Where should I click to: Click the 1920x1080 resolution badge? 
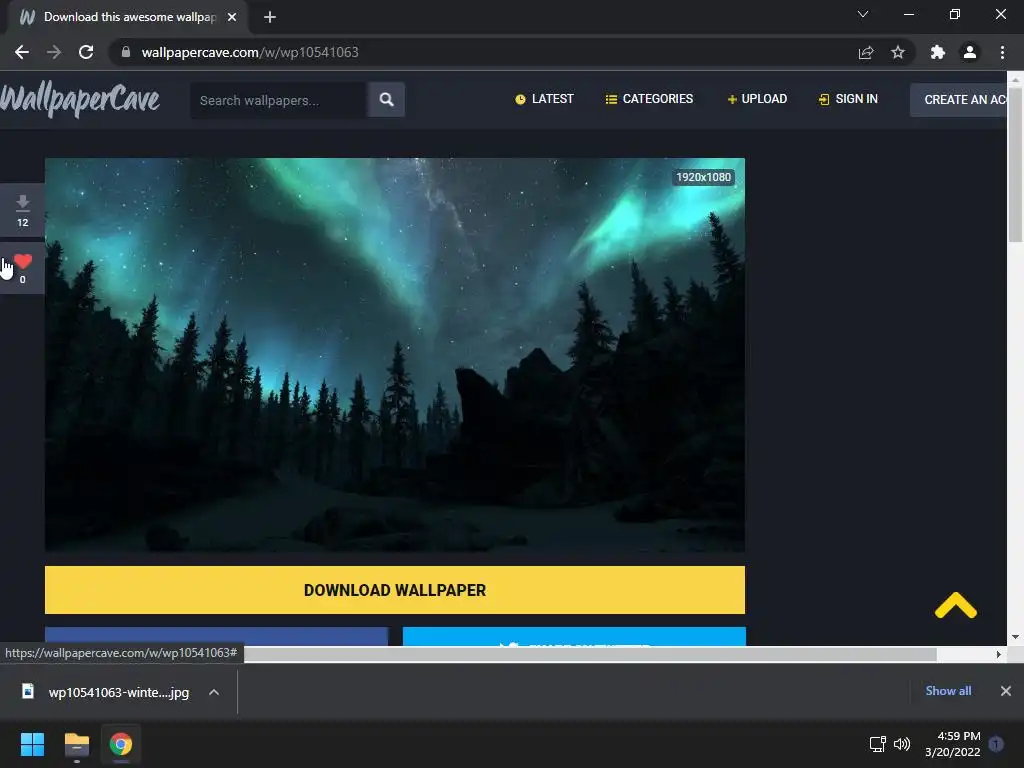(x=703, y=177)
